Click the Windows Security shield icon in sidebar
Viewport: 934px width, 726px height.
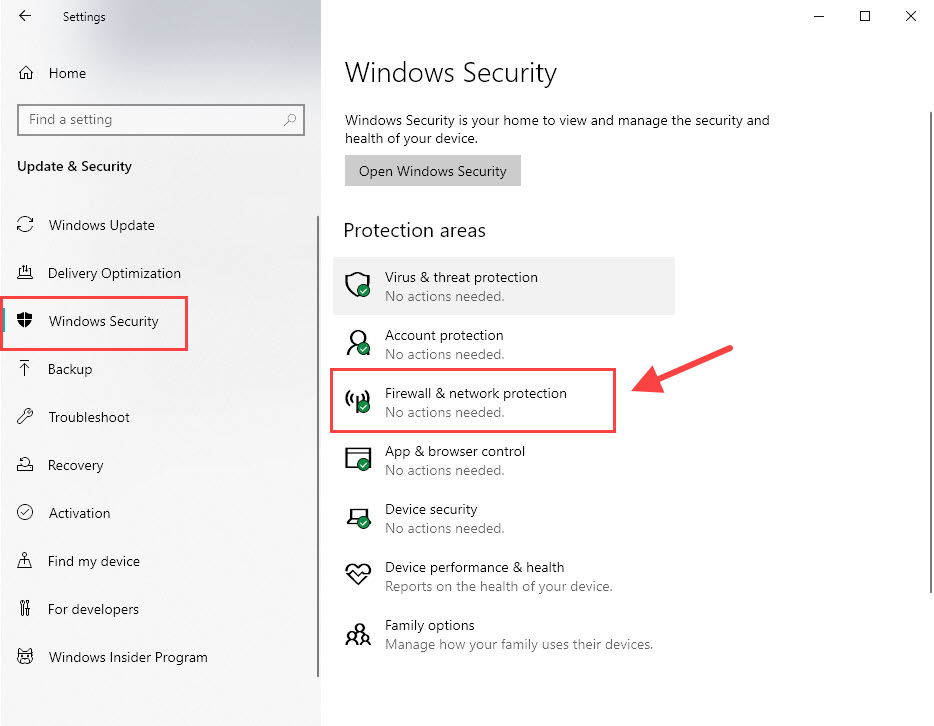pyautogui.click(x=24, y=320)
